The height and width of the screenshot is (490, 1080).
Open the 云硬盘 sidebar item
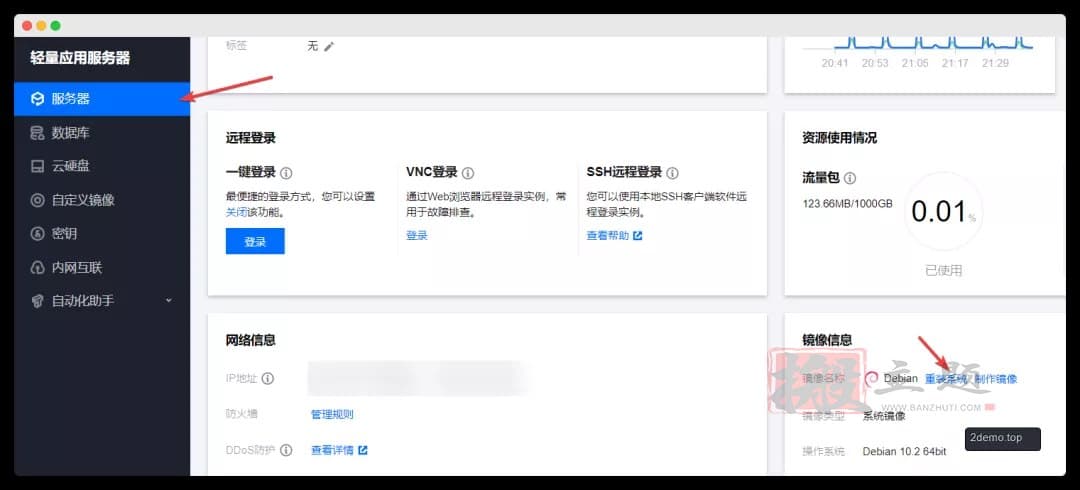tap(102, 166)
